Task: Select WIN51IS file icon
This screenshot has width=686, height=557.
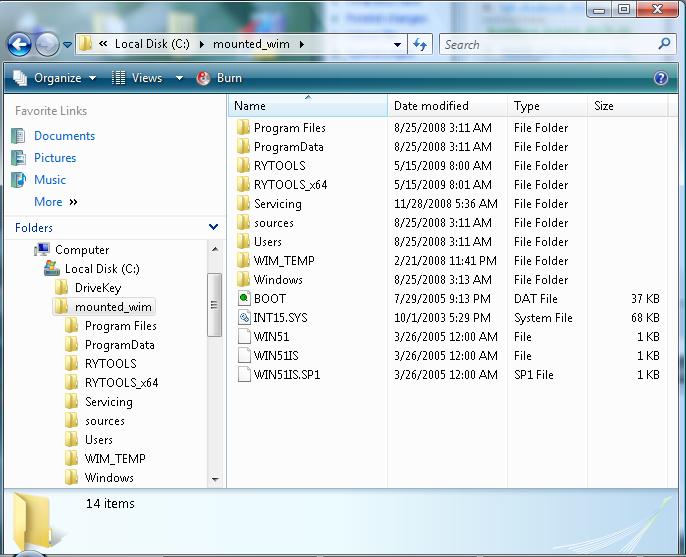Action: pos(244,356)
